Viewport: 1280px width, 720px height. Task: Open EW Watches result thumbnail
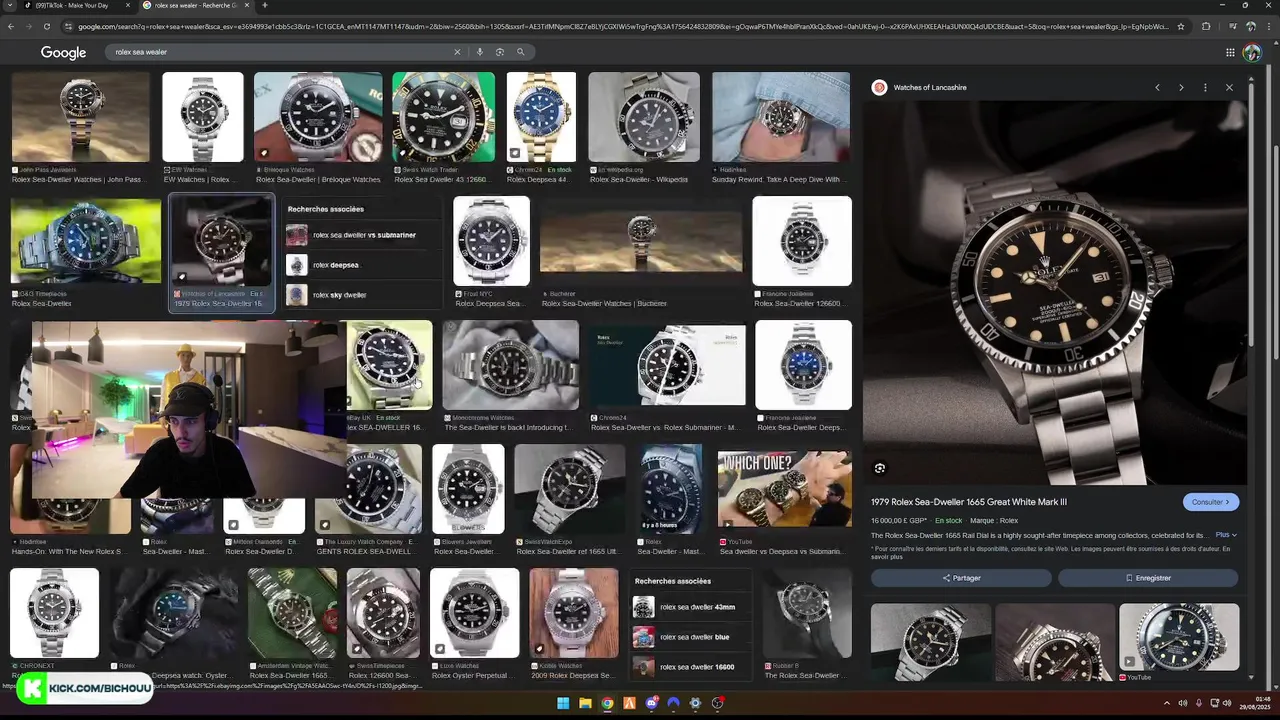[x=203, y=117]
